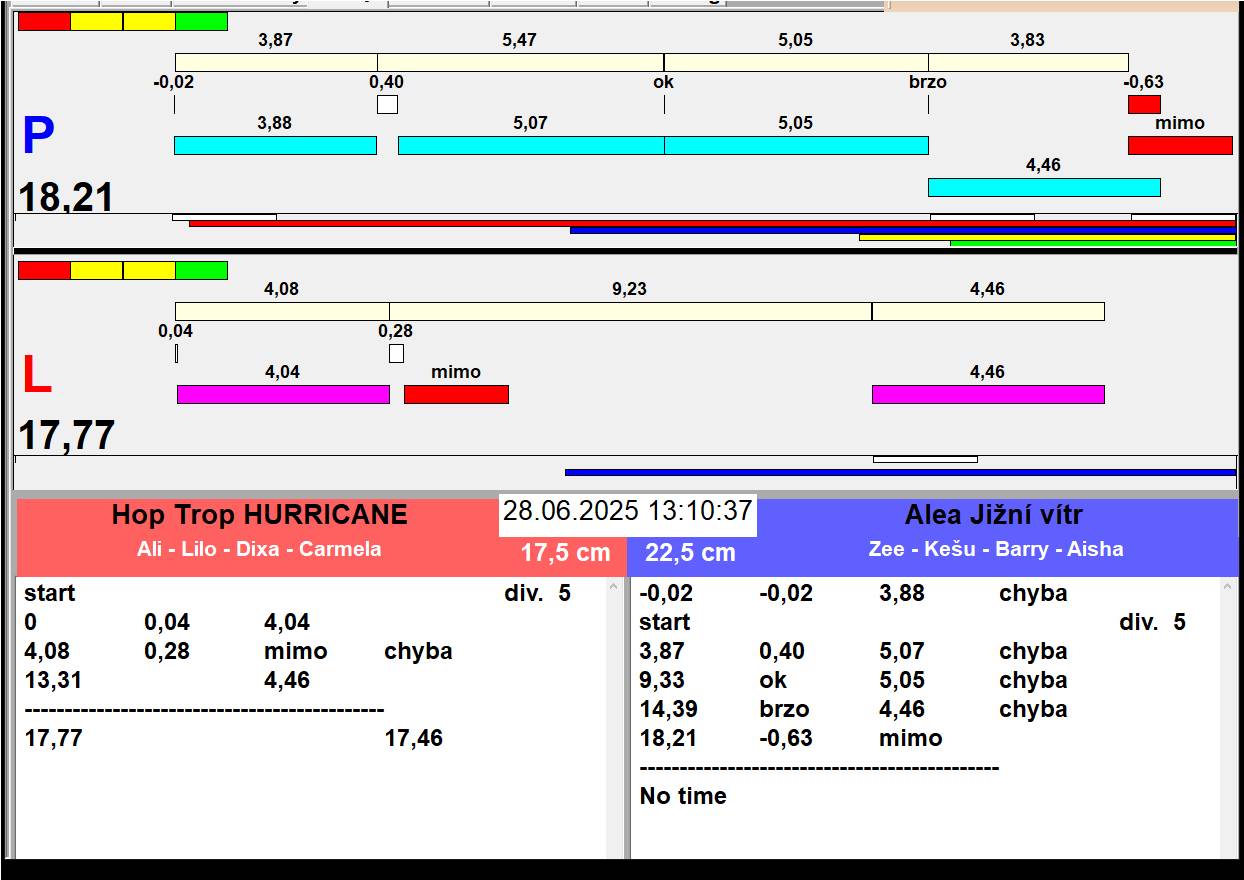Screen dimensions: 1244x880
Task: Click the 13,31 value in Hop Trop results
Action: (53, 681)
